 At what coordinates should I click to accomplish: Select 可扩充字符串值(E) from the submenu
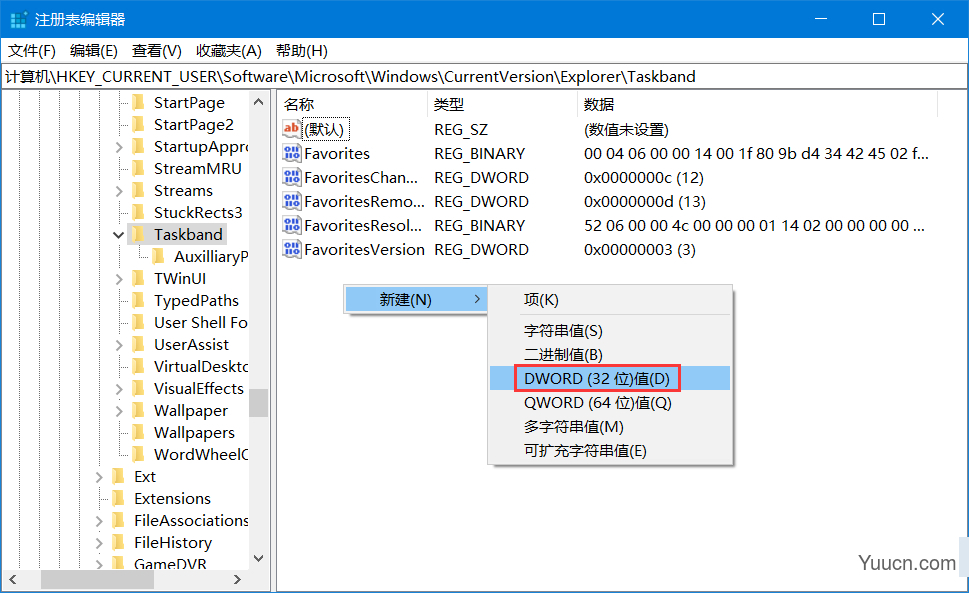(610, 451)
